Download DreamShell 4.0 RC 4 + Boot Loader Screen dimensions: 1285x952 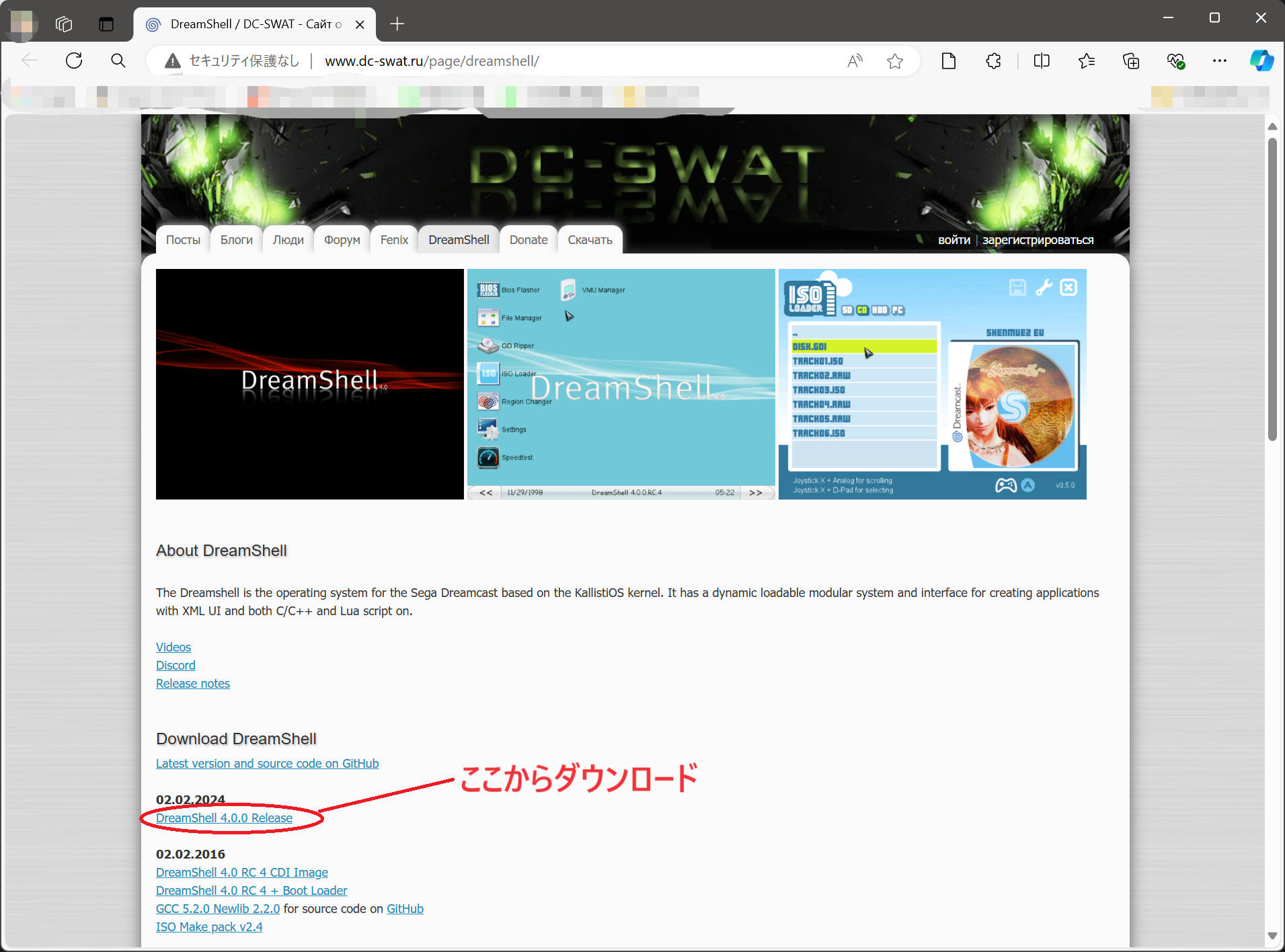251,890
